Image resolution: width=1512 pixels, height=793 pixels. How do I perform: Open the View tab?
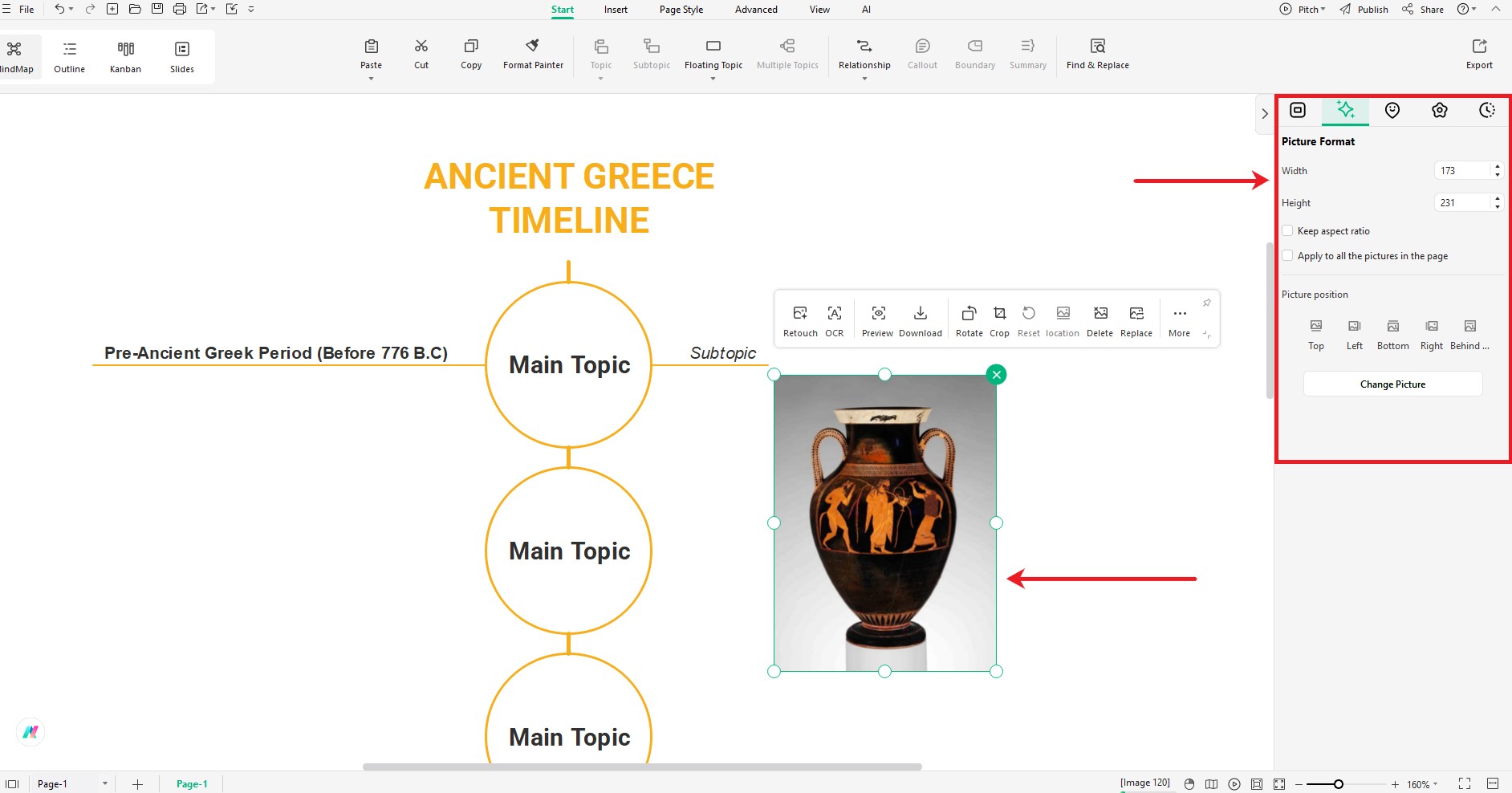(819, 10)
